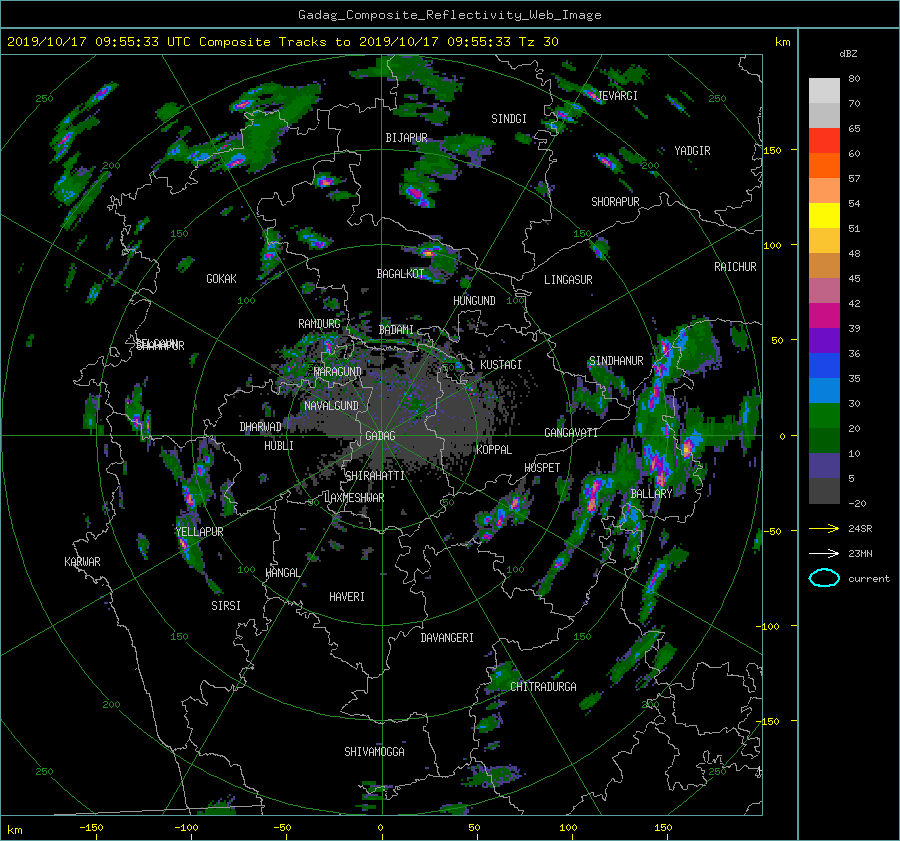
Task: Click the HOSPET city label
Action: point(542,468)
